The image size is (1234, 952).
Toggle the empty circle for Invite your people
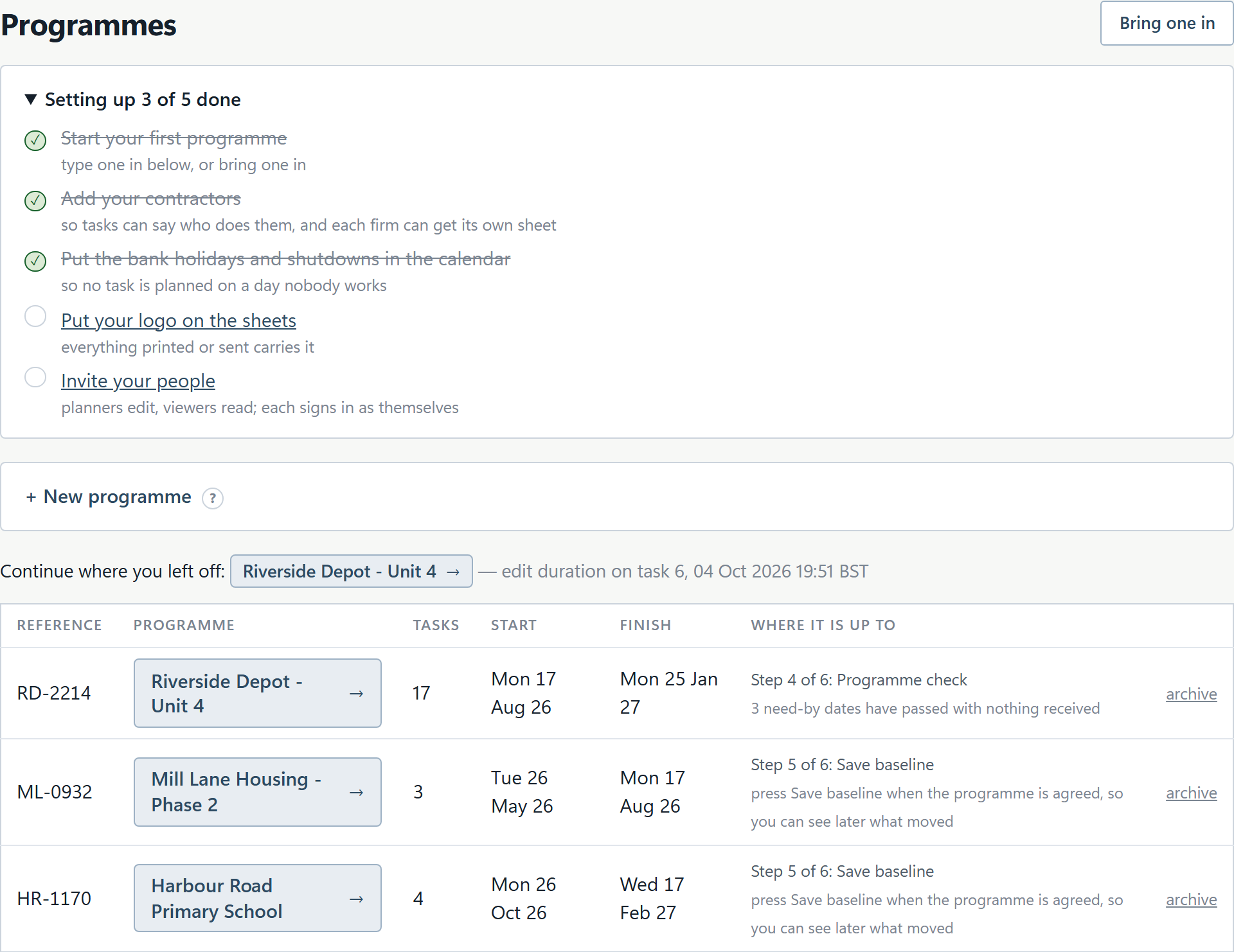35,376
